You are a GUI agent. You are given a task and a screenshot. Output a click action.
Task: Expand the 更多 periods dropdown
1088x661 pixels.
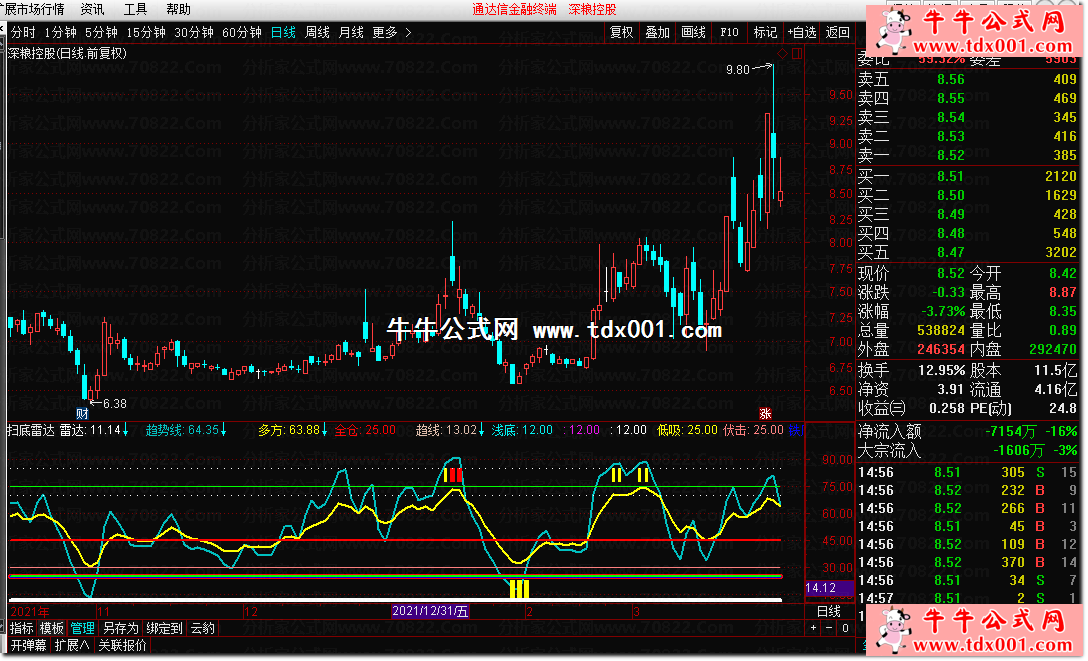tap(391, 32)
